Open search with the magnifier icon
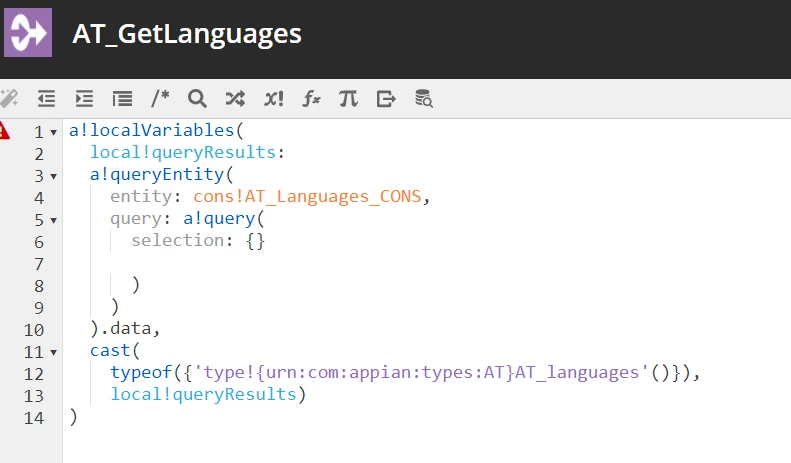 pos(197,98)
